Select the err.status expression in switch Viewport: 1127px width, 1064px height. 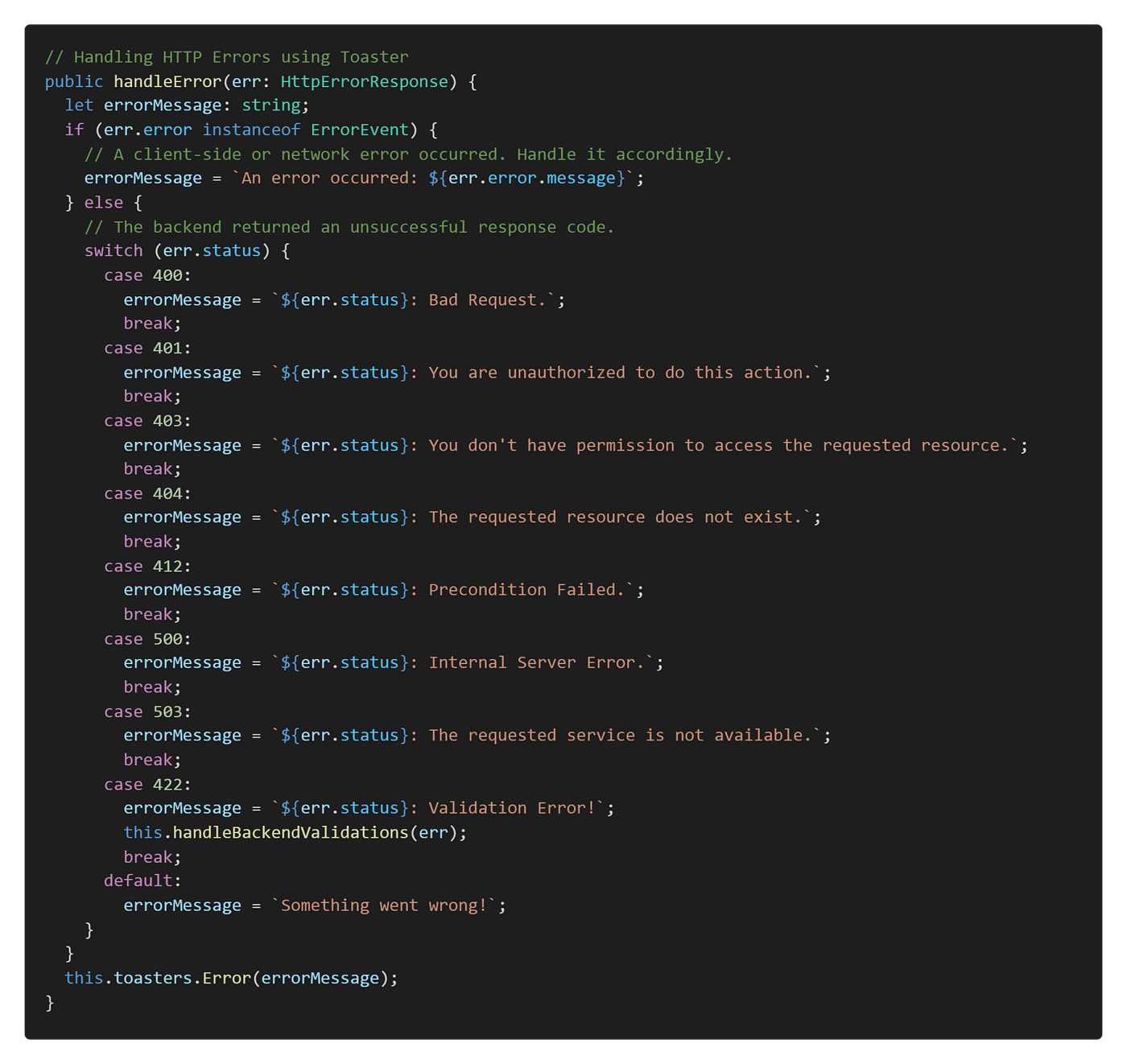pos(211,250)
